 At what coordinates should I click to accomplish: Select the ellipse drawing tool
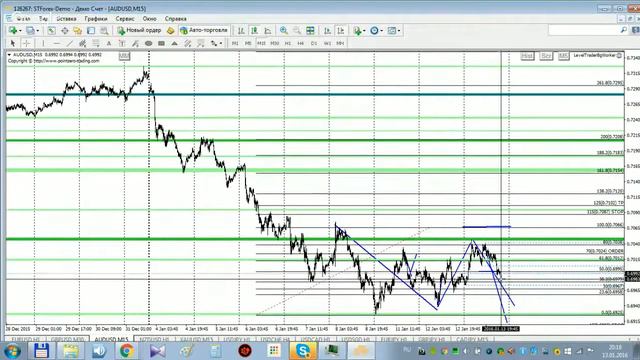tap(148, 43)
